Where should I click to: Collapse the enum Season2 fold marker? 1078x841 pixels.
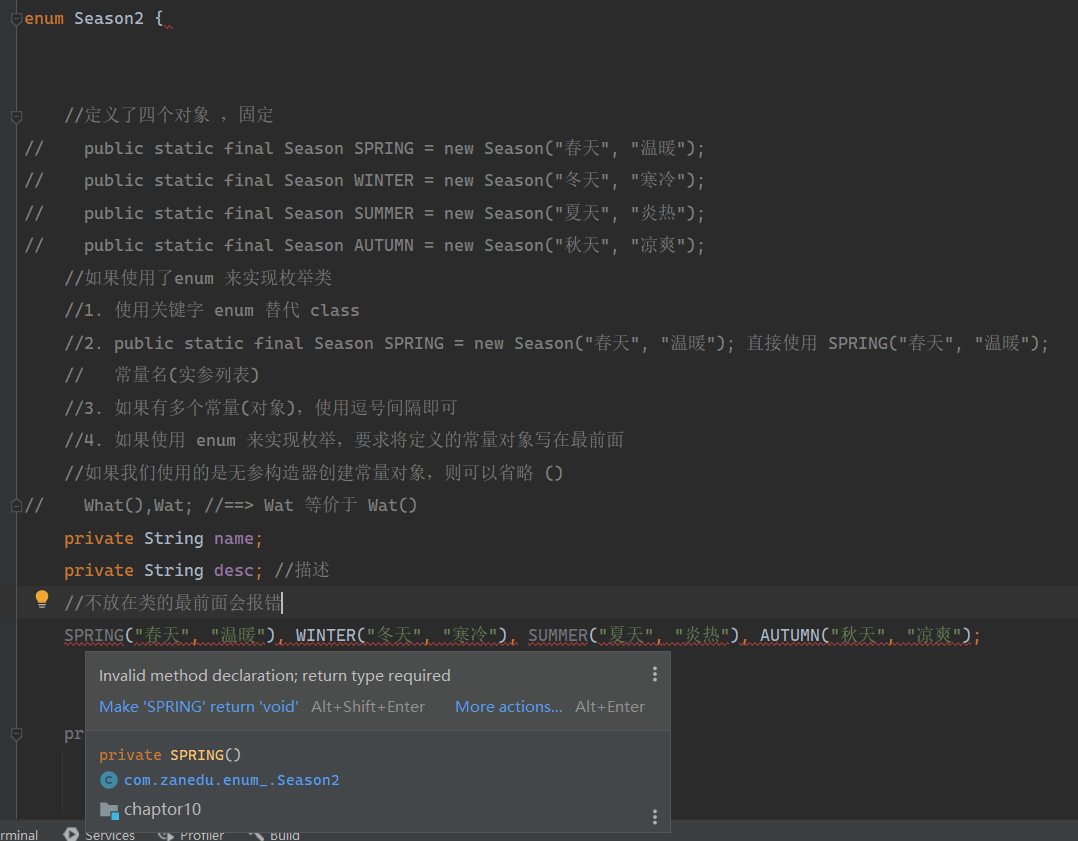(x=16, y=19)
